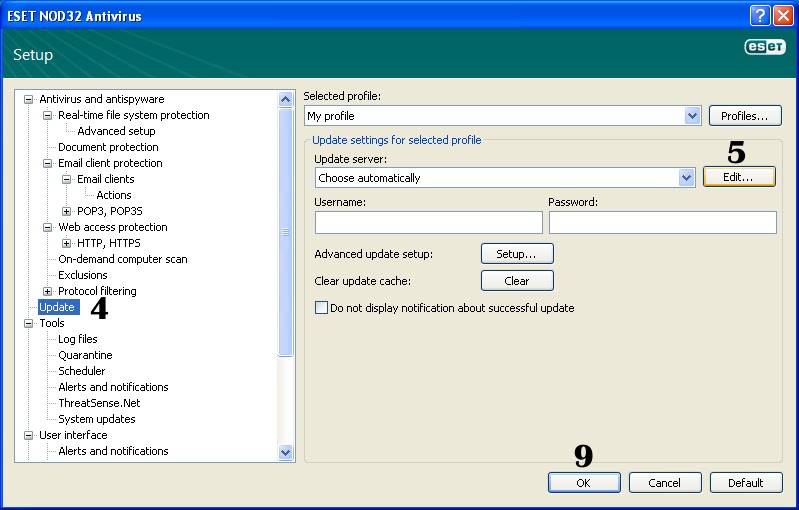799x510 pixels.
Task: Select POP3, POP3S tree item
Action: click(x=110, y=211)
